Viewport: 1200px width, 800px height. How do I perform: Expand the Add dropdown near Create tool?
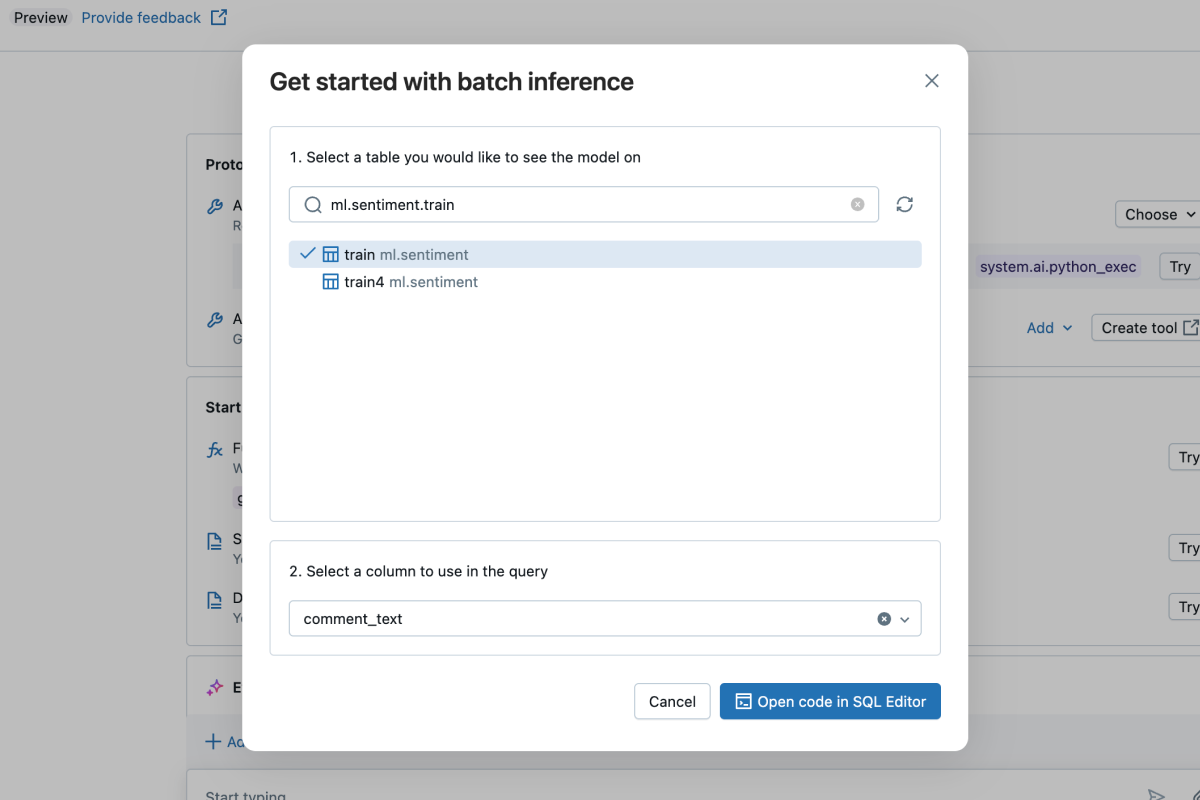pyautogui.click(x=1049, y=327)
